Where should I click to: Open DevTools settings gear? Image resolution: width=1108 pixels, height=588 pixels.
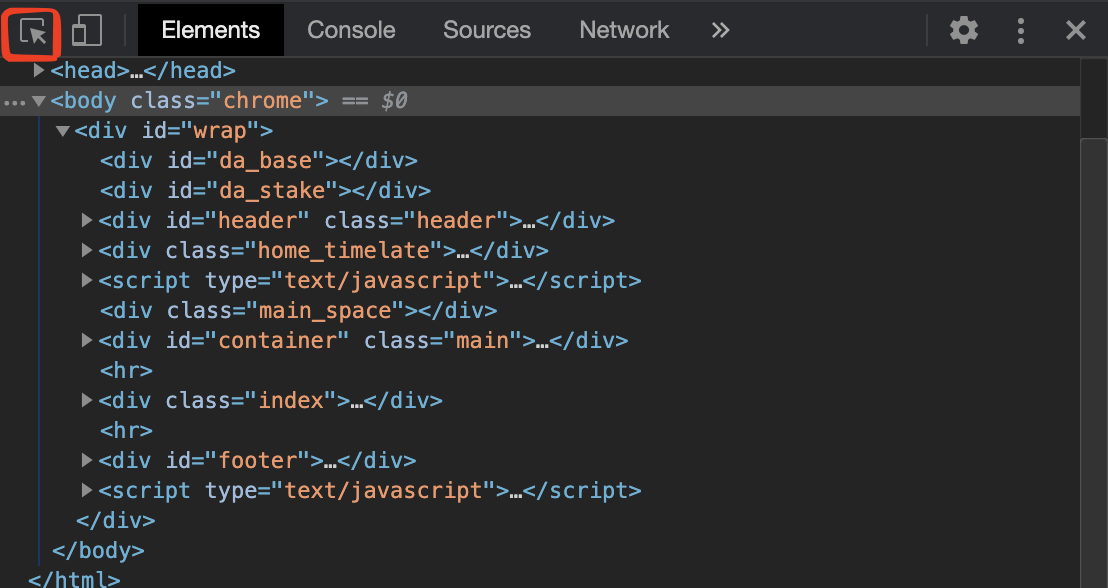click(963, 30)
